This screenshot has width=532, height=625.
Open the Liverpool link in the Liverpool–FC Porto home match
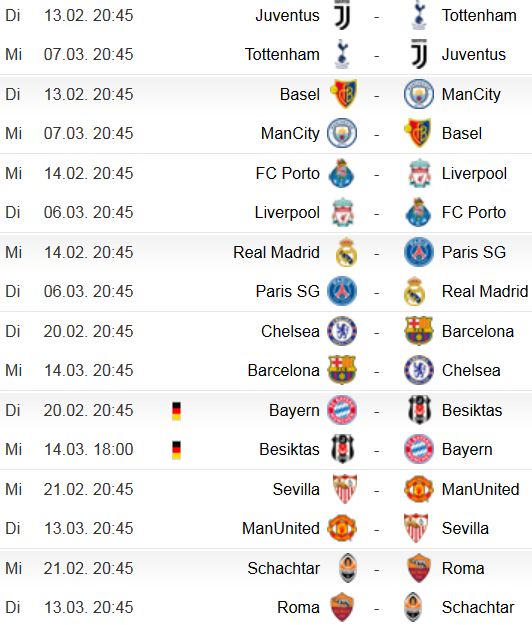click(287, 212)
